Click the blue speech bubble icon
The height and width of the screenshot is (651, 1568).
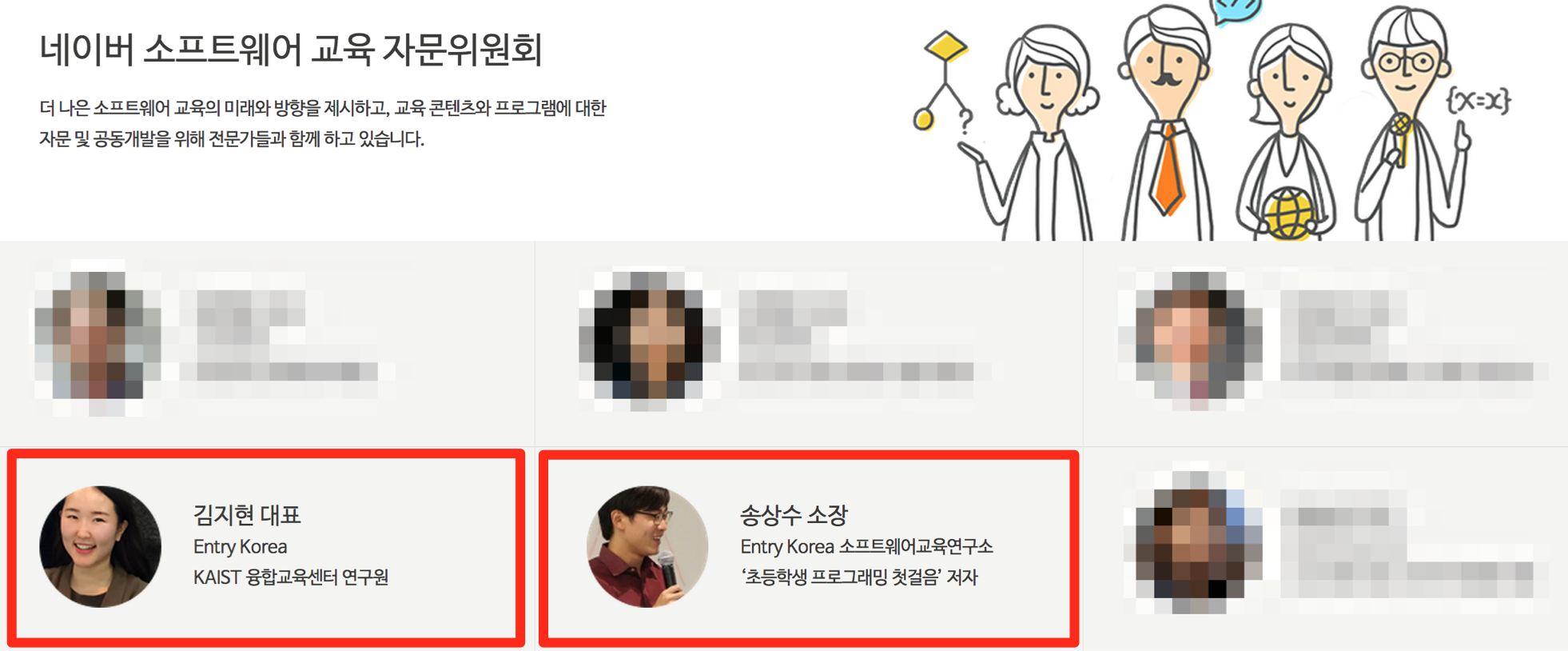(1237, 11)
